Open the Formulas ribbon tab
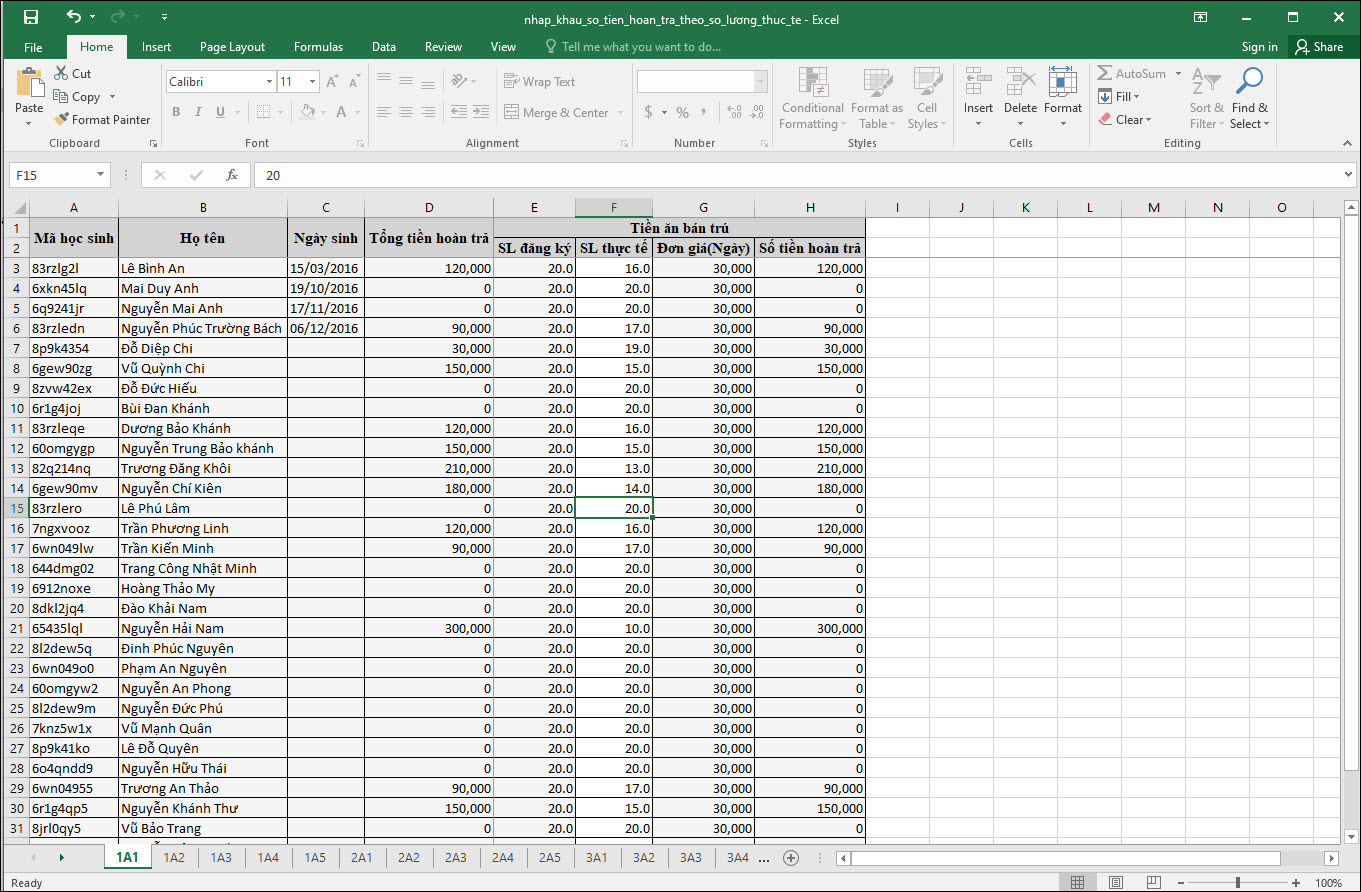This screenshot has height=892, width=1361. coord(318,47)
